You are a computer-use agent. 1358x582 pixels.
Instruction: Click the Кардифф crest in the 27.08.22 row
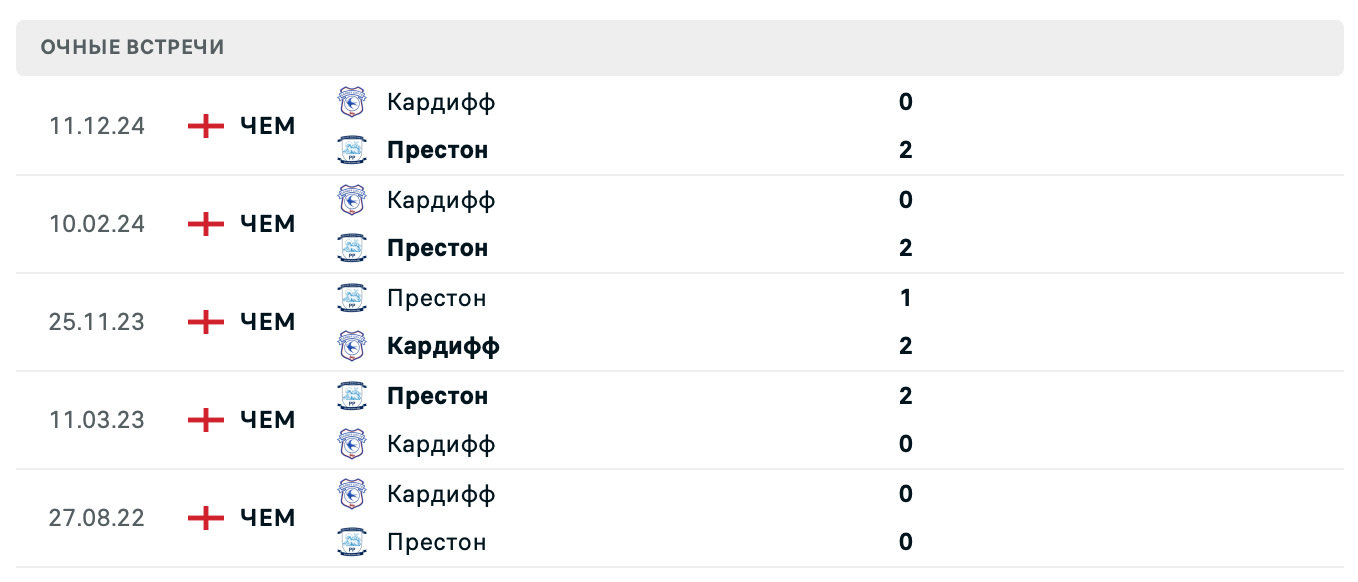point(351,494)
